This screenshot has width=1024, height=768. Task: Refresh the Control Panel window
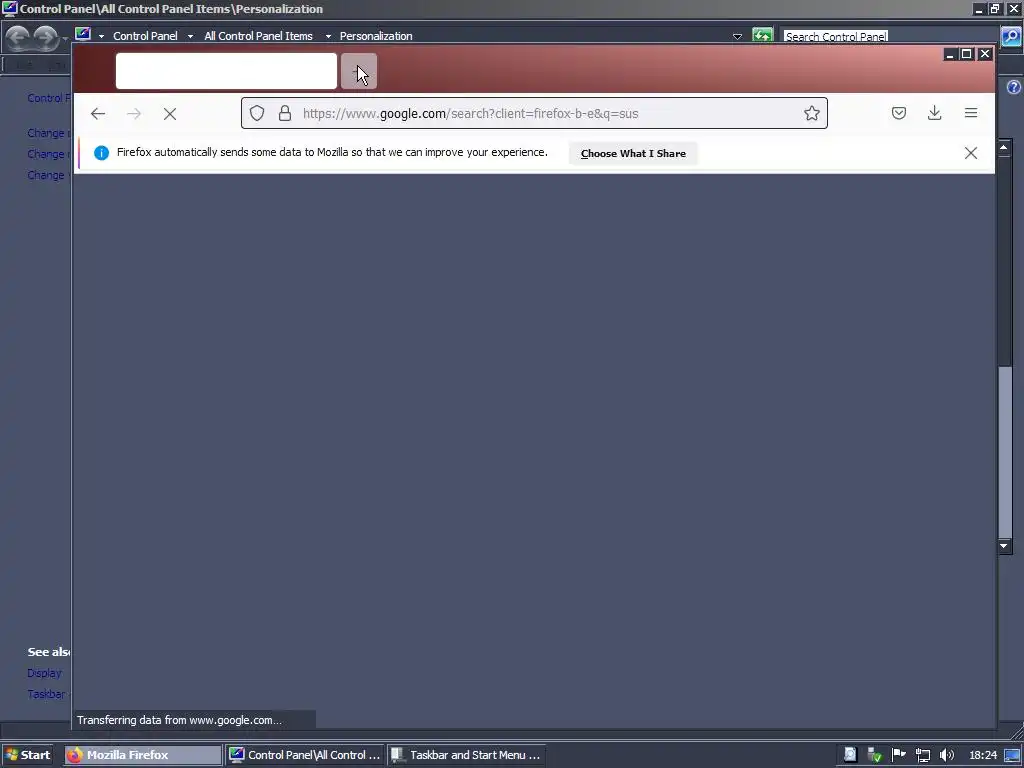click(x=762, y=35)
